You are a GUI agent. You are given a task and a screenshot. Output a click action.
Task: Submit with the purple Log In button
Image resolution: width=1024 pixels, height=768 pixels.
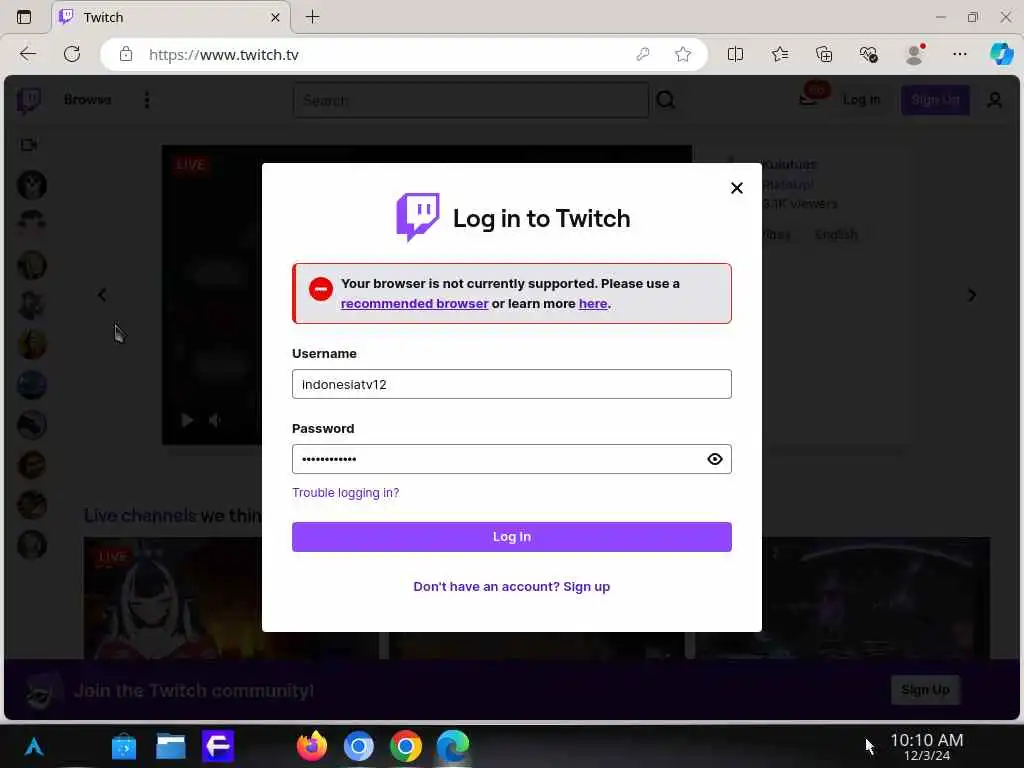[x=511, y=537]
